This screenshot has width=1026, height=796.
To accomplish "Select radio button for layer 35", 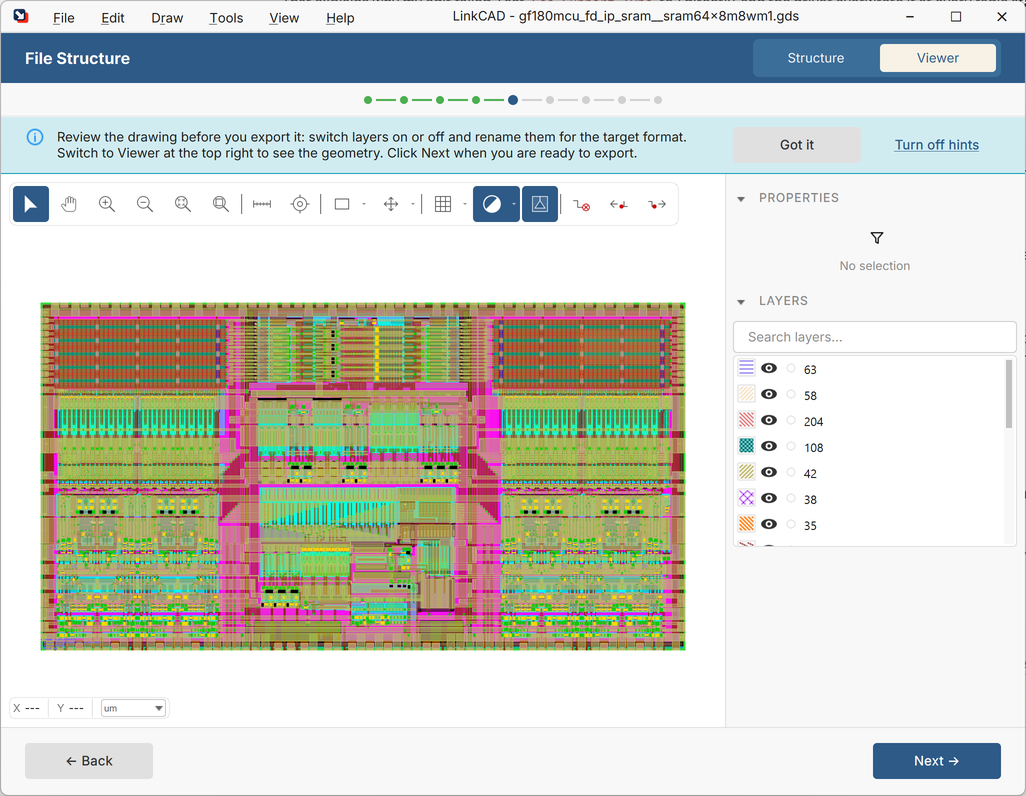I will pos(791,524).
